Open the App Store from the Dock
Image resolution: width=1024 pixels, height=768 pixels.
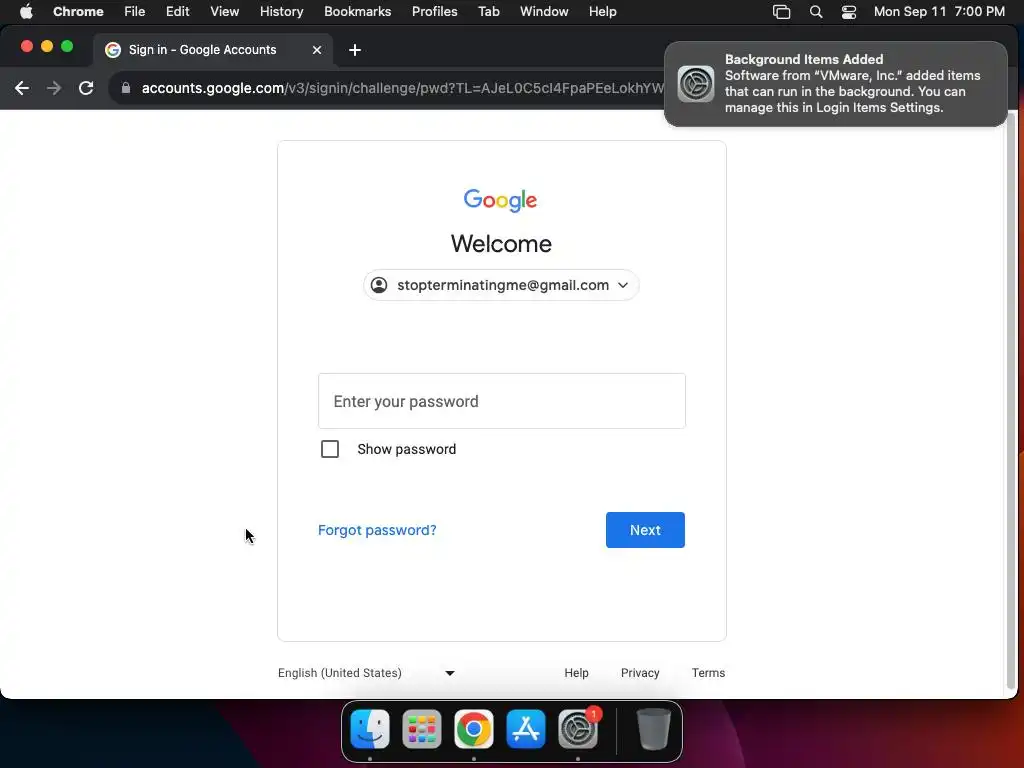pyautogui.click(x=526, y=729)
